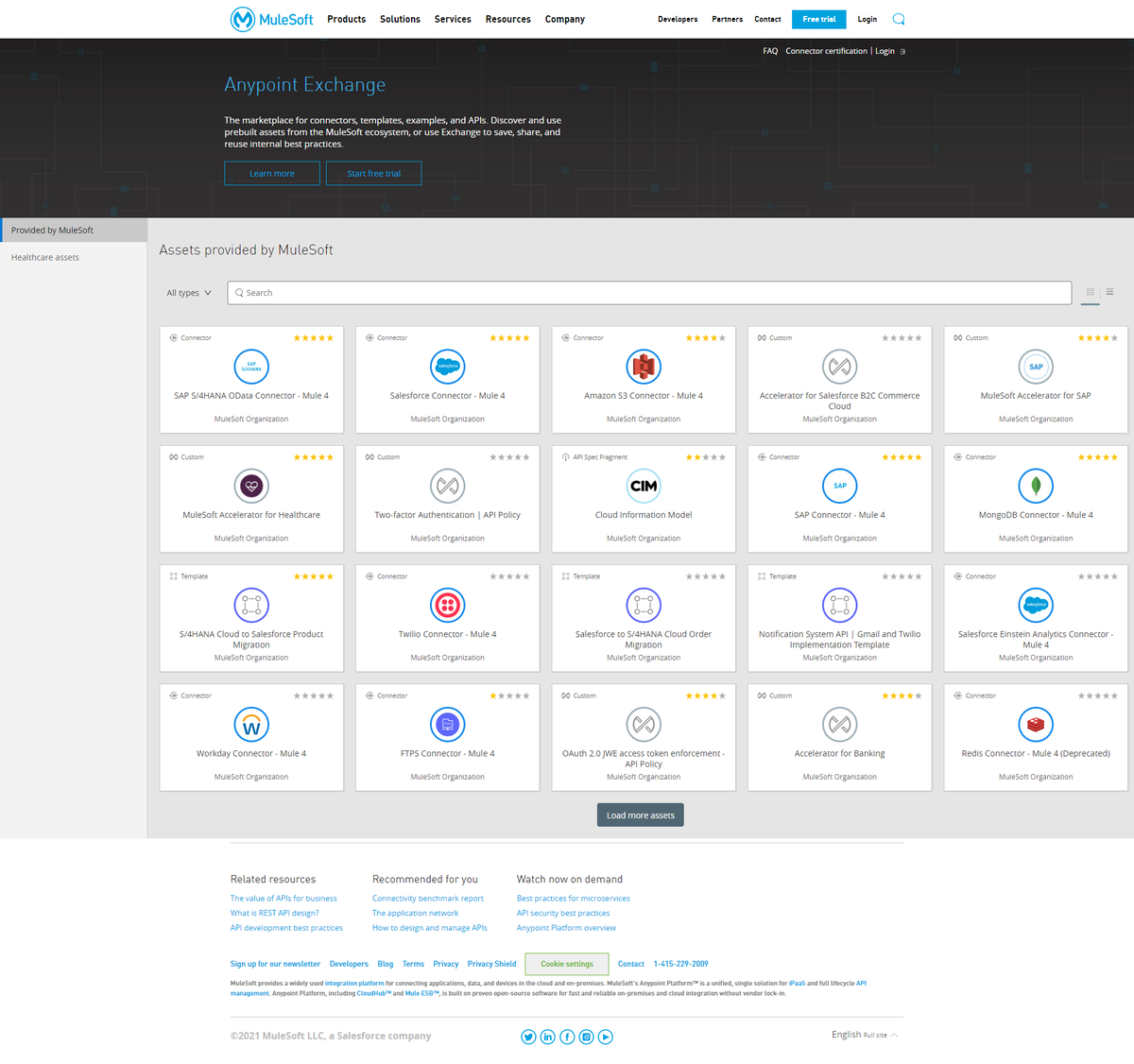Click the header Login link
1134x1064 pixels.
coord(868,19)
